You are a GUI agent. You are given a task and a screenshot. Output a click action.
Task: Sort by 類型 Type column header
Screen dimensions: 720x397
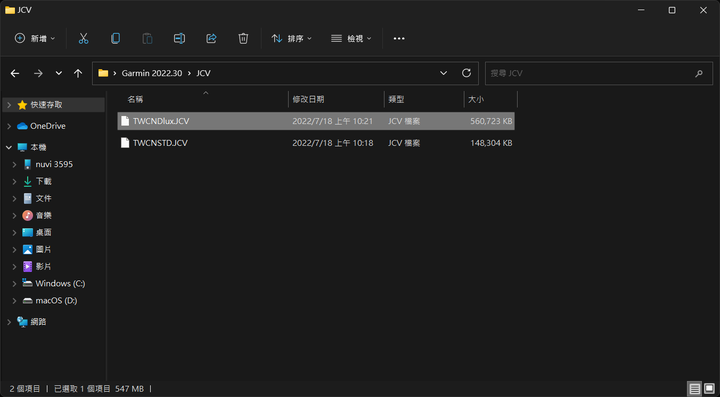(x=396, y=99)
